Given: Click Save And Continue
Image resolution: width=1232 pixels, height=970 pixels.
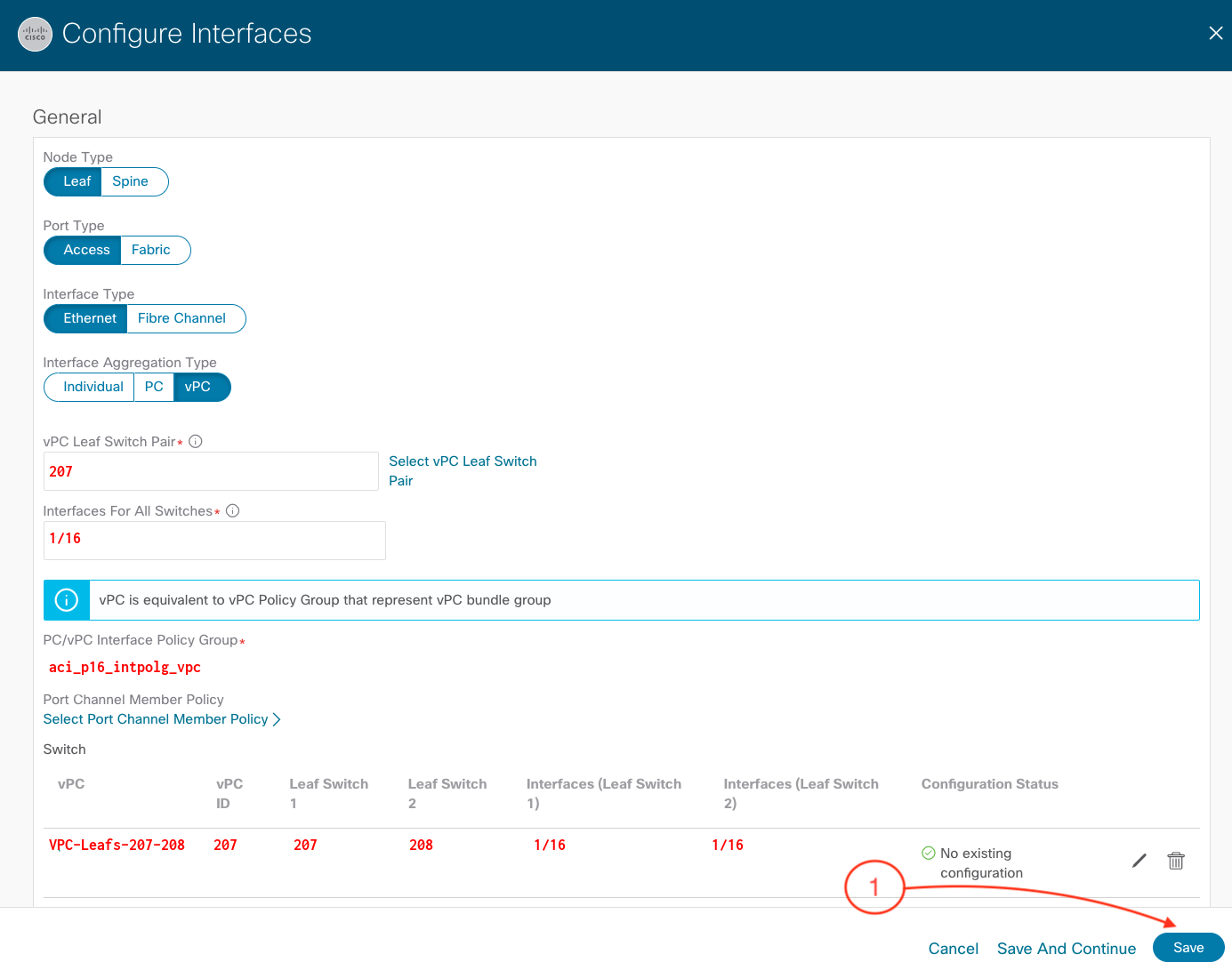Looking at the screenshot, I should (x=1066, y=949).
